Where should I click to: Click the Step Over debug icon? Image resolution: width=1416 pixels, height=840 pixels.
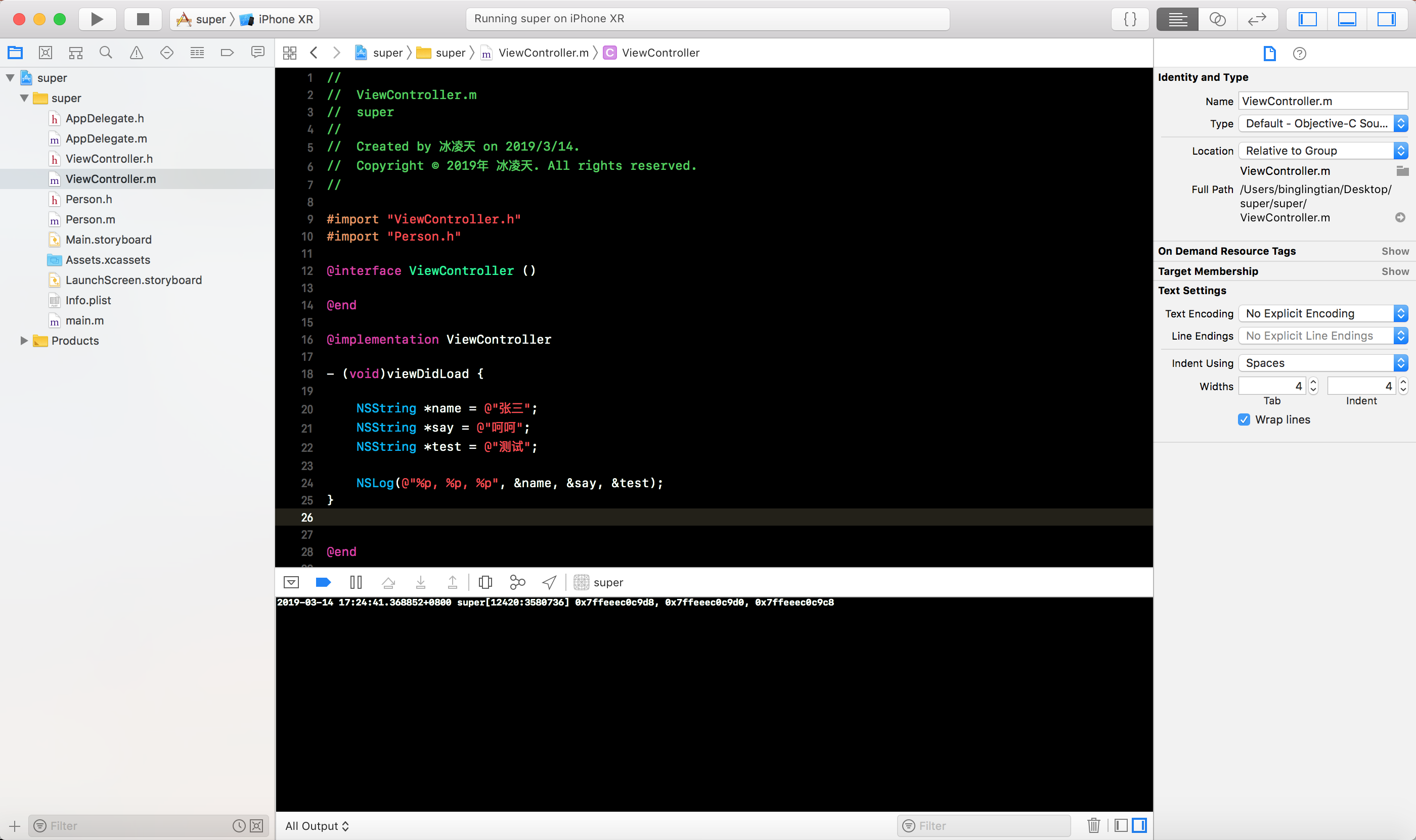click(x=388, y=582)
